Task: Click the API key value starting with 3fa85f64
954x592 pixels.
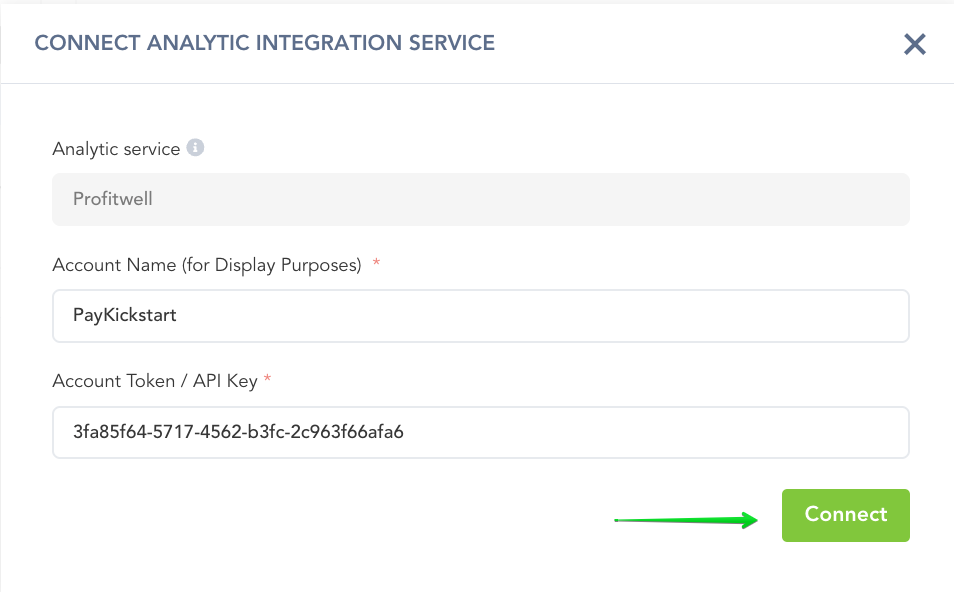Action: click(x=238, y=432)
